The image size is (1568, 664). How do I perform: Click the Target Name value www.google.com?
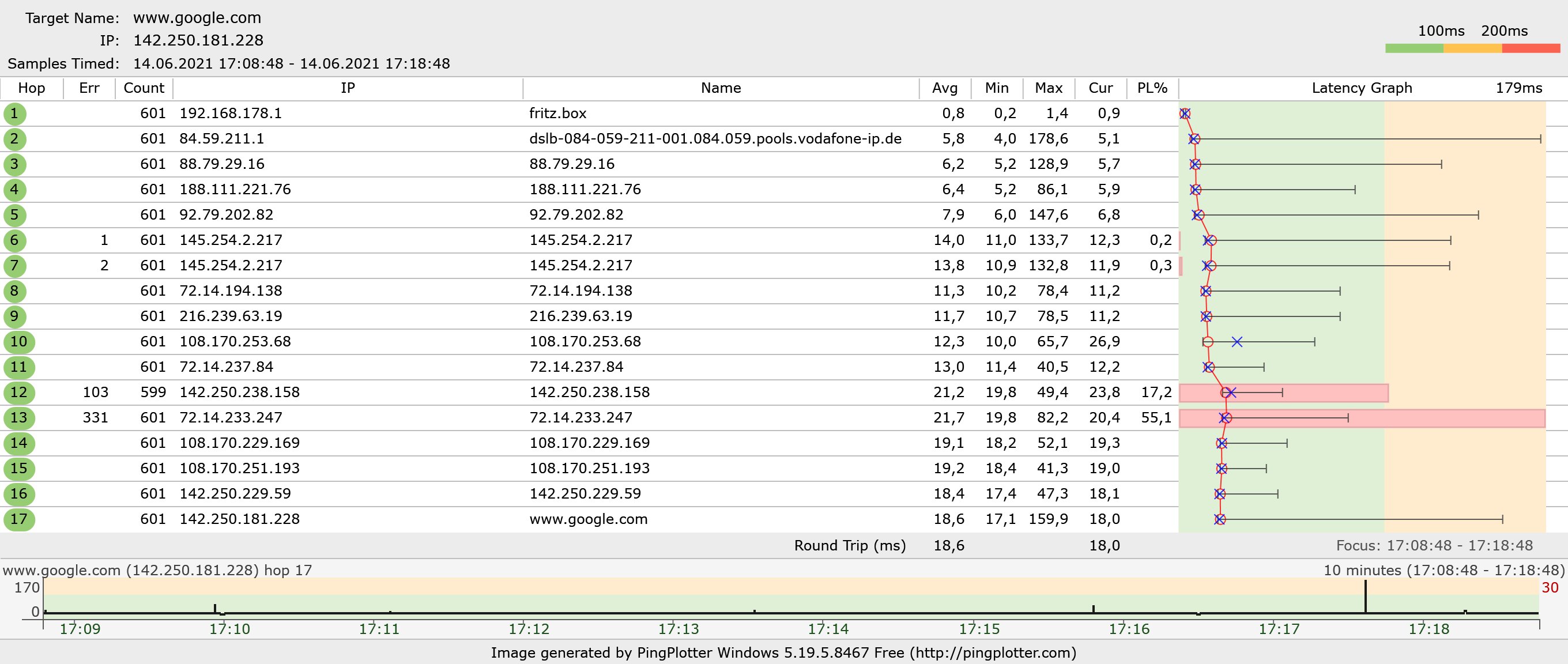pos(197,18)
